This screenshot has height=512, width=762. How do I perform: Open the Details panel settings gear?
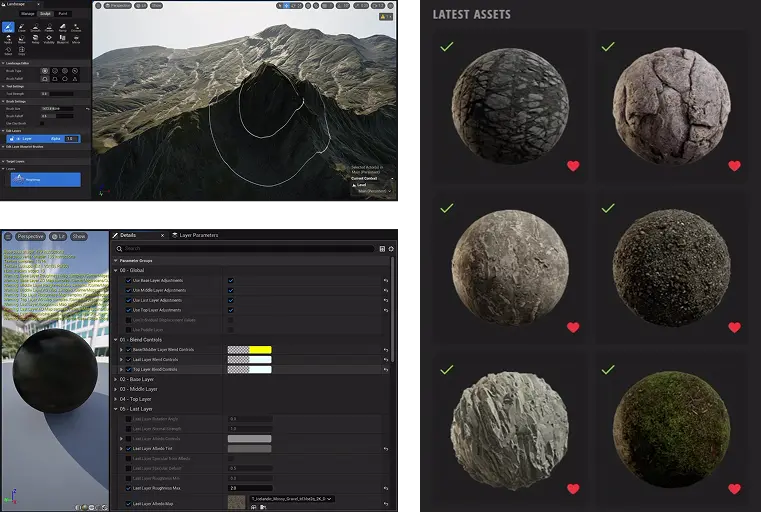tap(391, 248)
